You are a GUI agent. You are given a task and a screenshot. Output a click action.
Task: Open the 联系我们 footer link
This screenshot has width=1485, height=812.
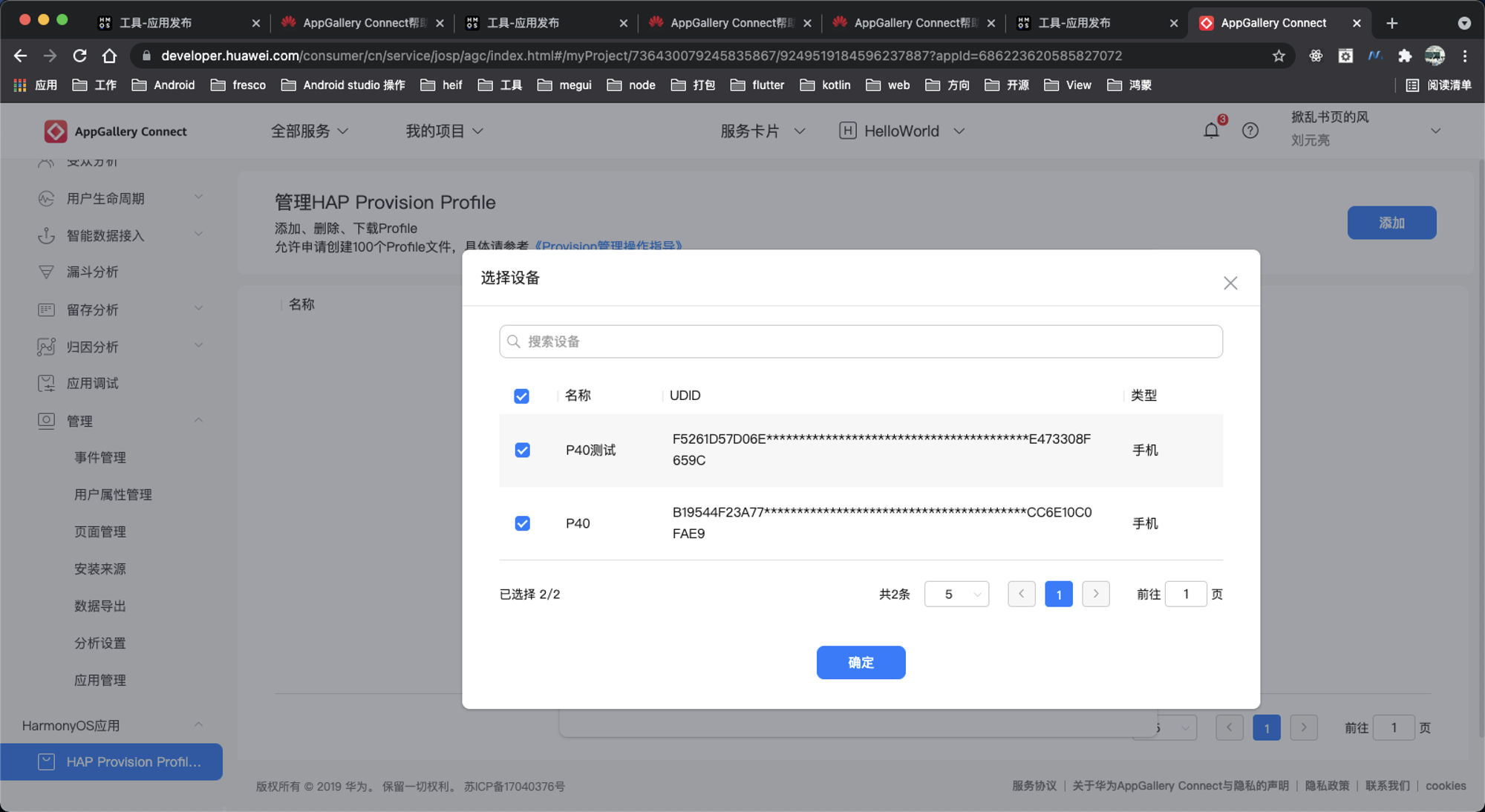[x=1387, y=785]
